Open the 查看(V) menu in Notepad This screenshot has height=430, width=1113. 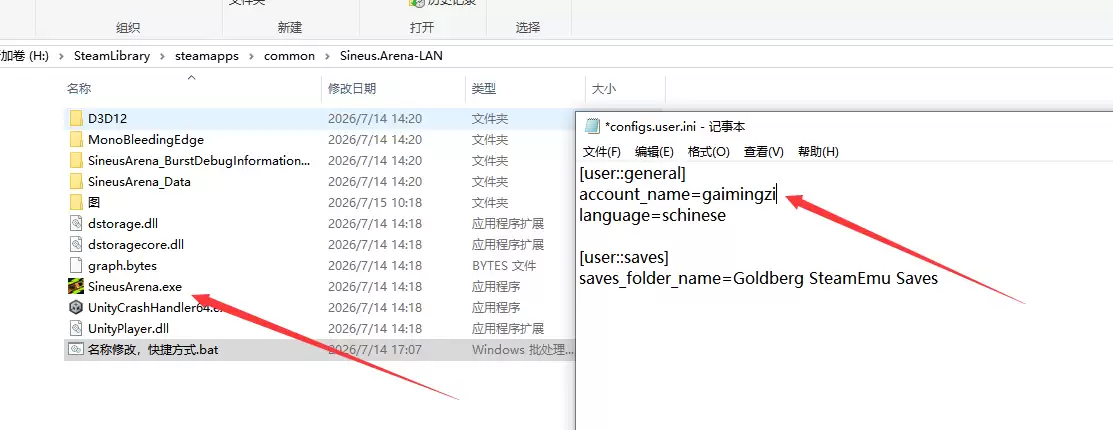[764, 152]
